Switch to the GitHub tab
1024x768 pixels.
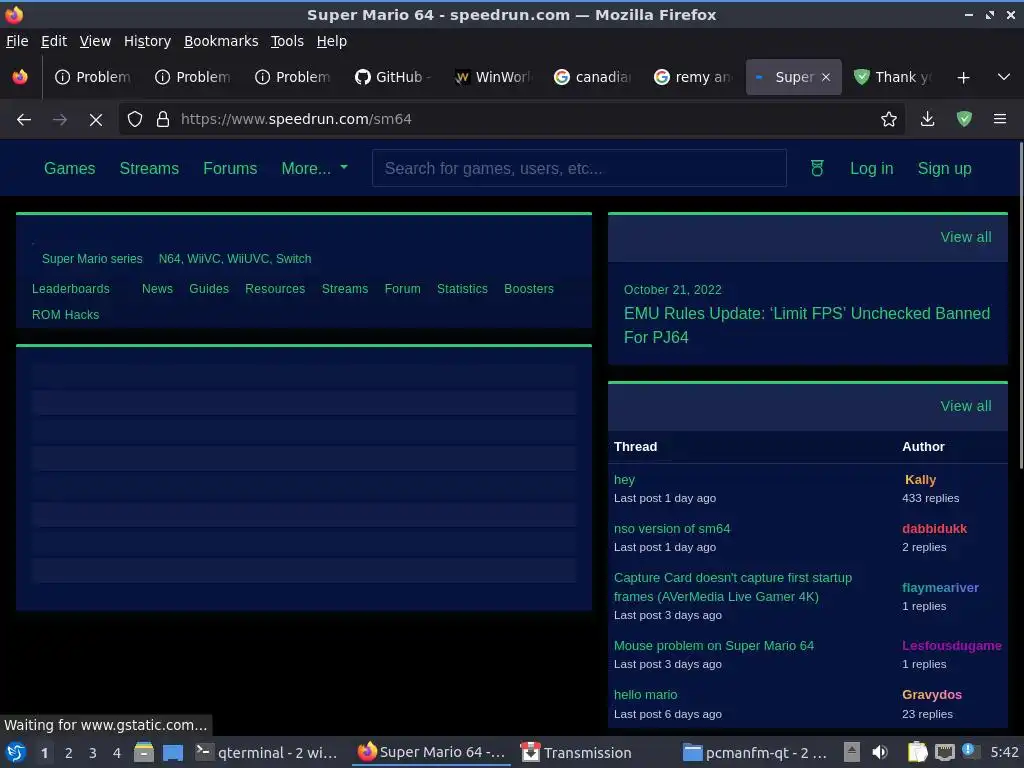(x=392, y=77)
